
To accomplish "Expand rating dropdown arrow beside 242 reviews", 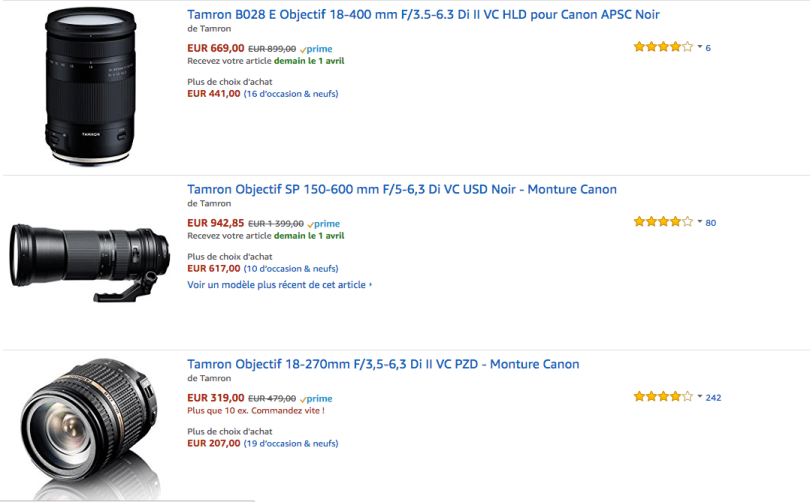I will click(699, 397).
